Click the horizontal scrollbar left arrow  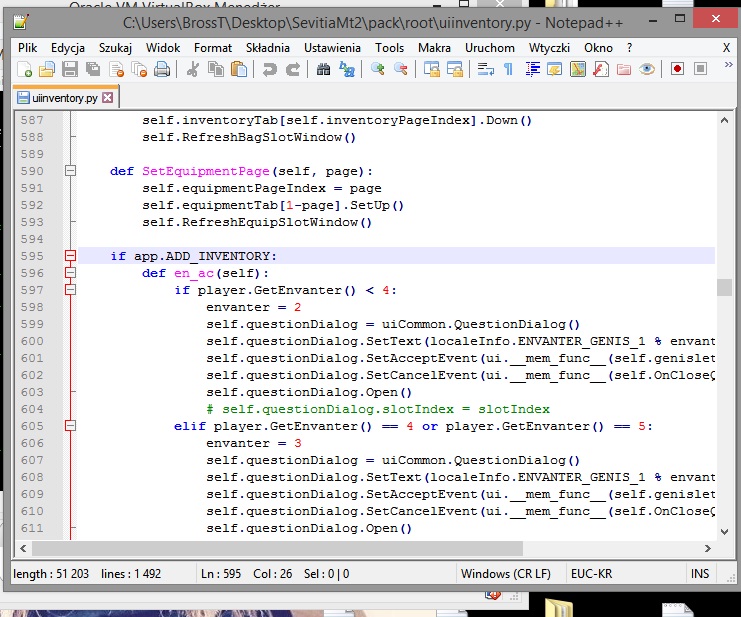click(23, 548)
